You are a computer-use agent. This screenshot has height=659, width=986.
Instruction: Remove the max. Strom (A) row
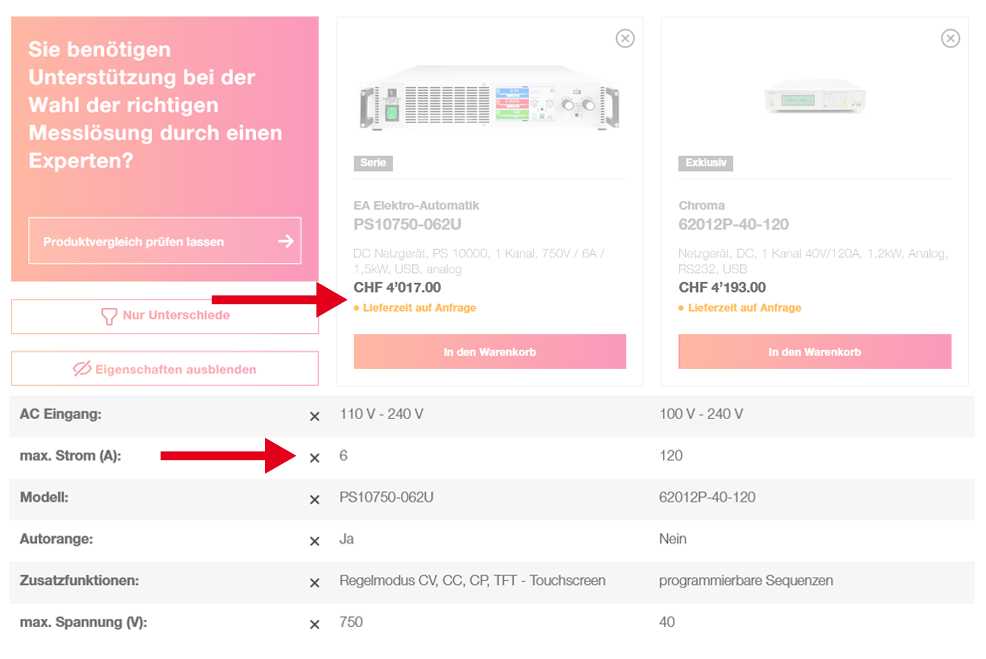[x=314, y=458]
